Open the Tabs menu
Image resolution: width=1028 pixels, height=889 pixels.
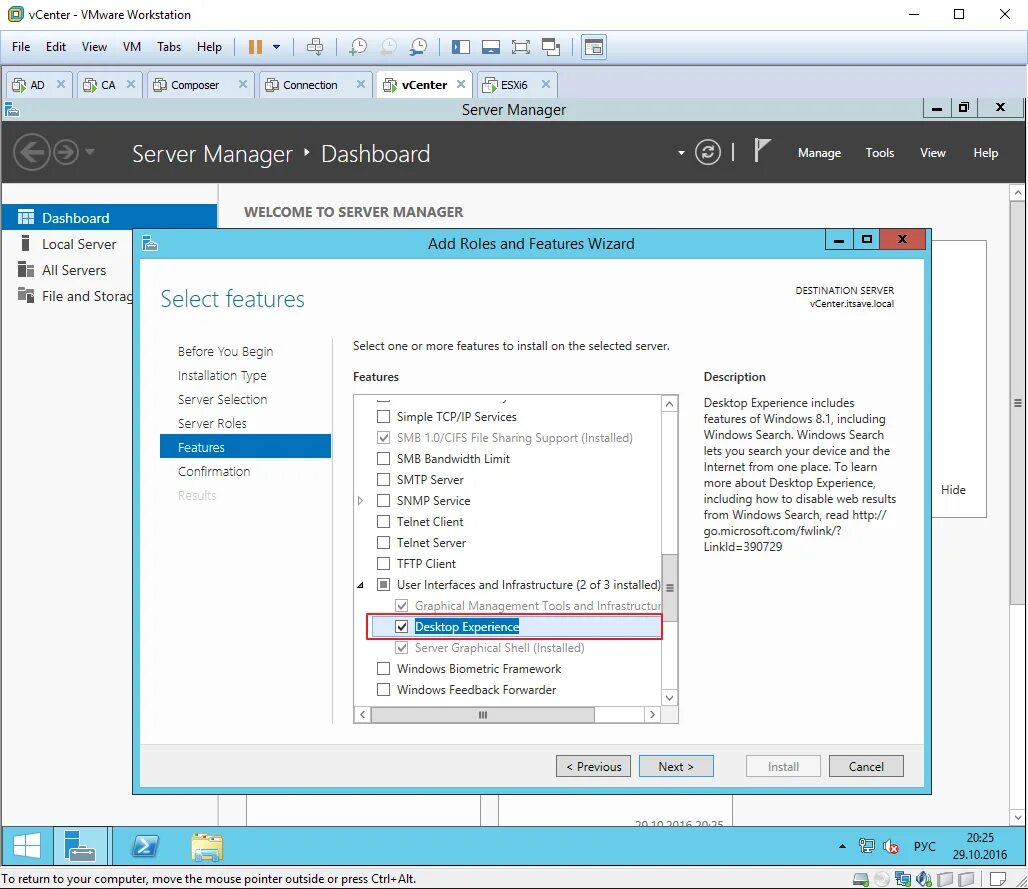point(168,47)
